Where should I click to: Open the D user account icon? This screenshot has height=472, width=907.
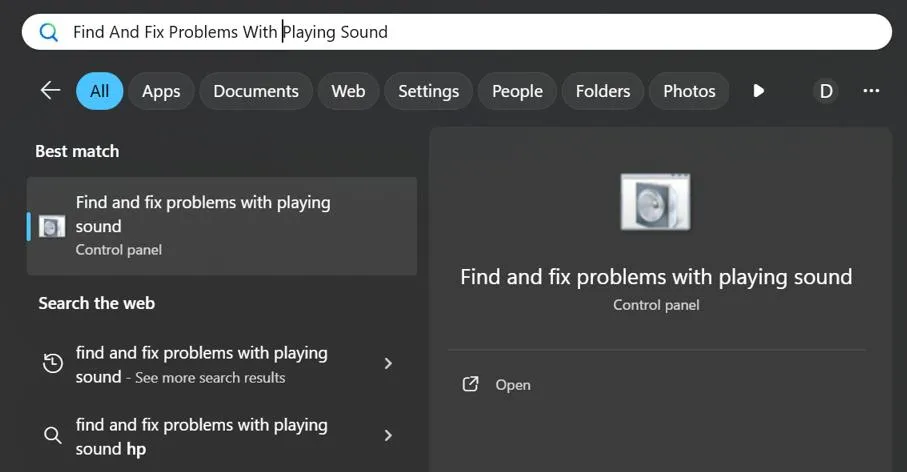click(826, 91)
